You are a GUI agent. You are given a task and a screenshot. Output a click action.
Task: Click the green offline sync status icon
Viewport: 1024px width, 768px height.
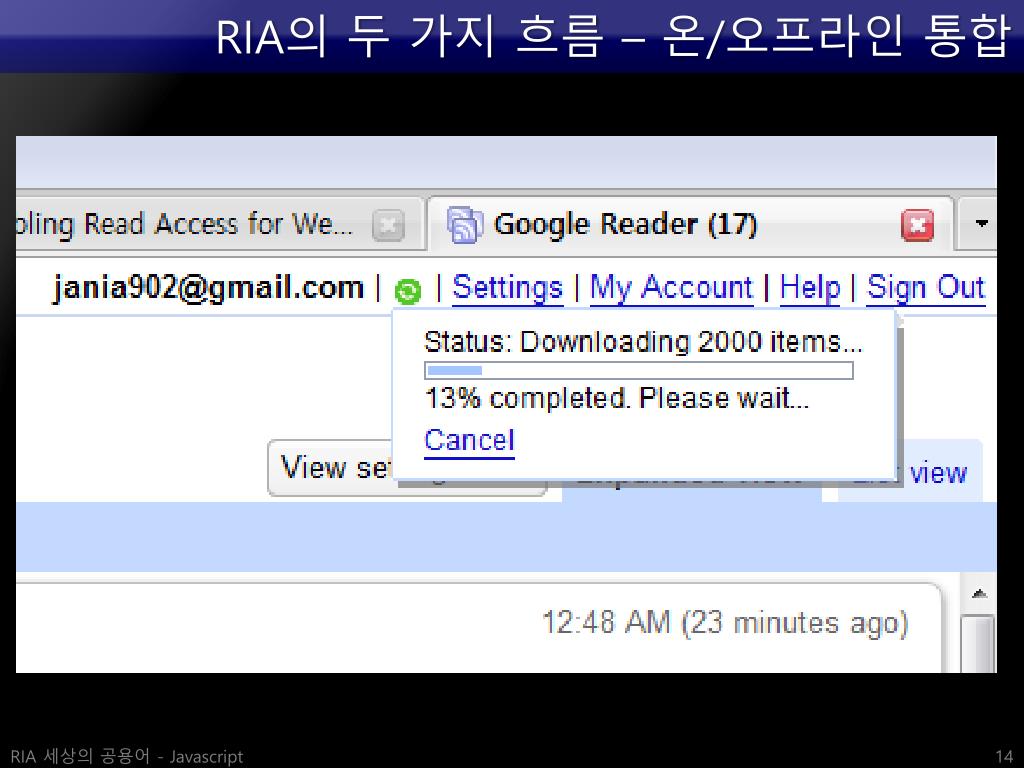[x=408, y=291]
